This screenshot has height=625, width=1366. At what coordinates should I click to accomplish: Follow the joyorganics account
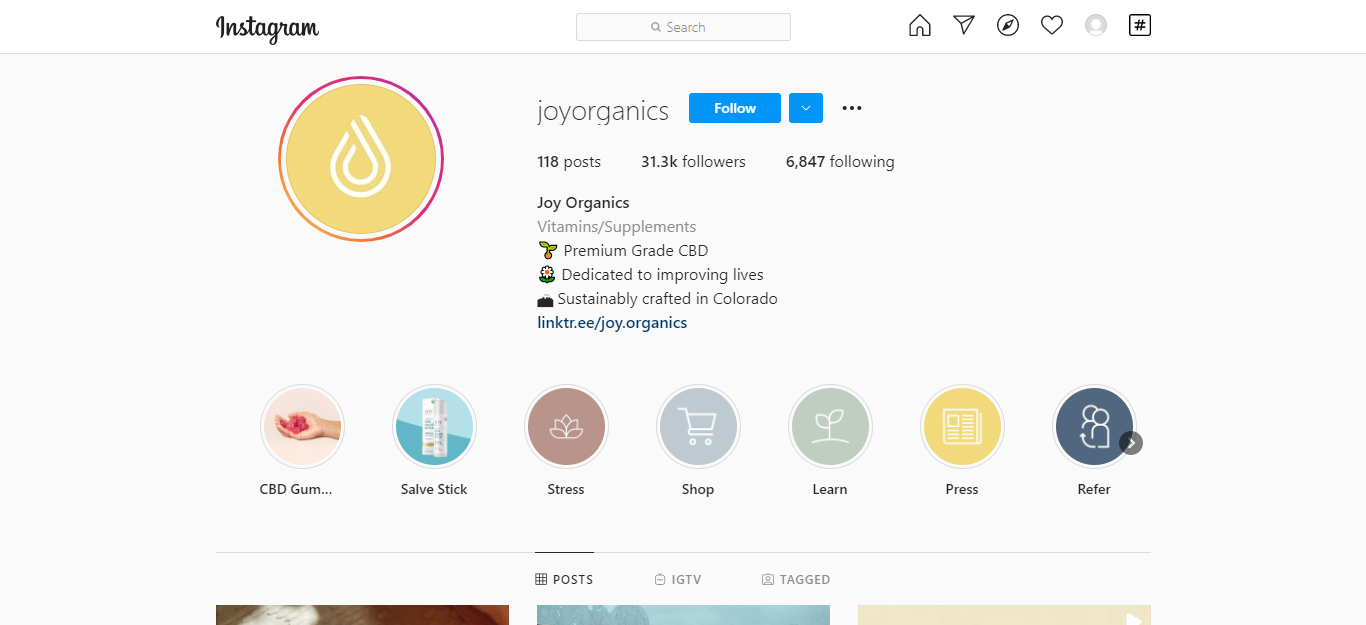pos(735,108)
